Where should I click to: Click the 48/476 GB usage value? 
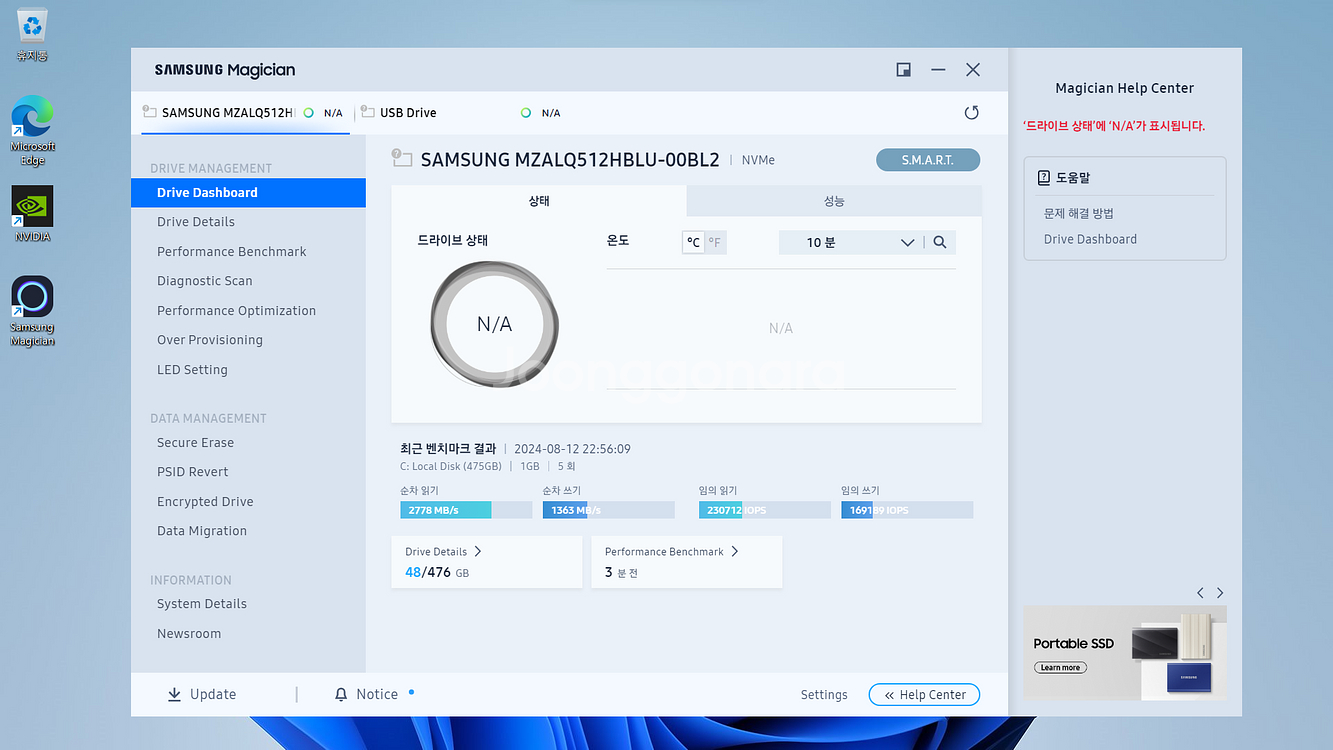coord(437,572)
